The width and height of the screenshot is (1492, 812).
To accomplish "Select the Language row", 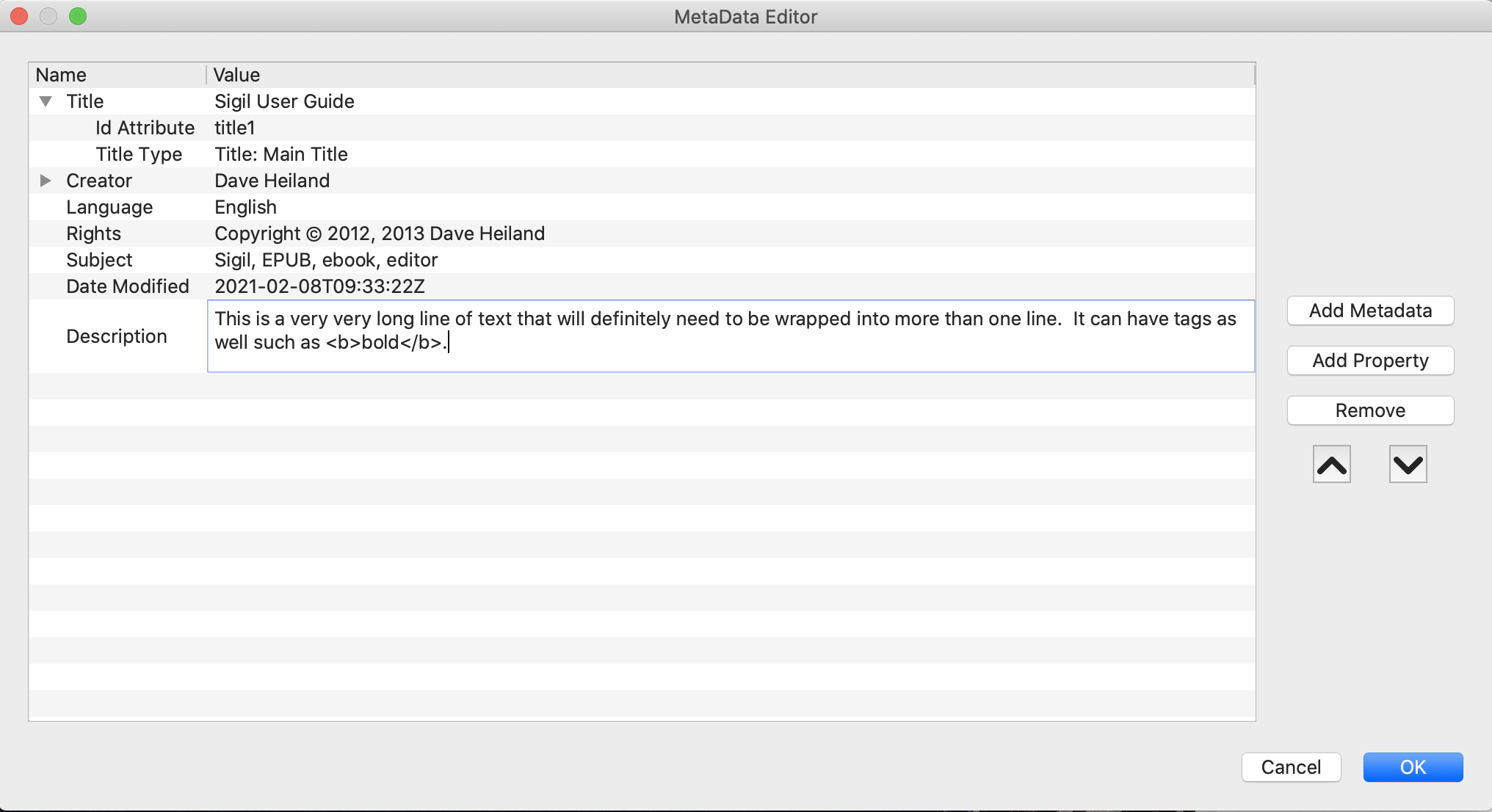I will [x=109, y=207].
